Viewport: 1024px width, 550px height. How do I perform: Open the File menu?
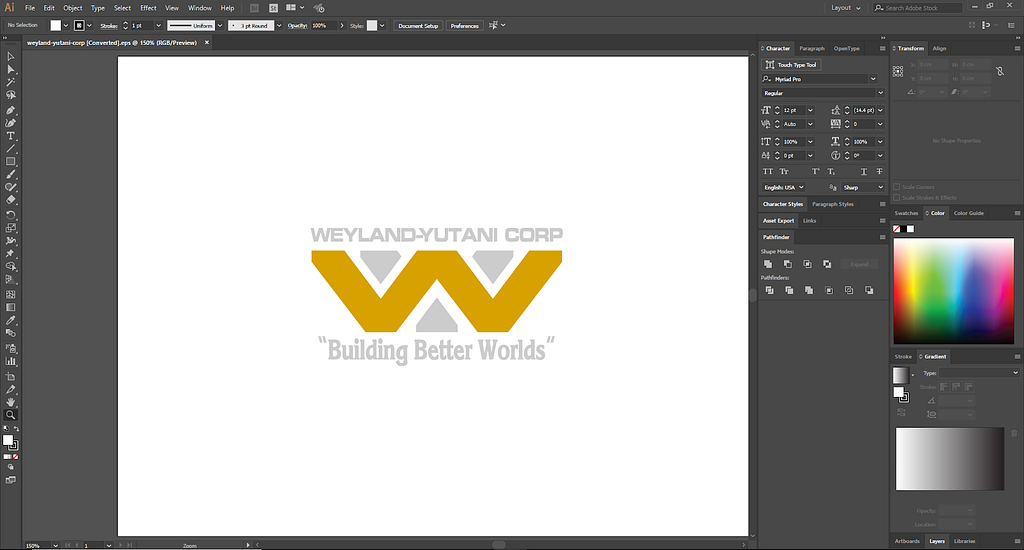click(x=30, y=8)
